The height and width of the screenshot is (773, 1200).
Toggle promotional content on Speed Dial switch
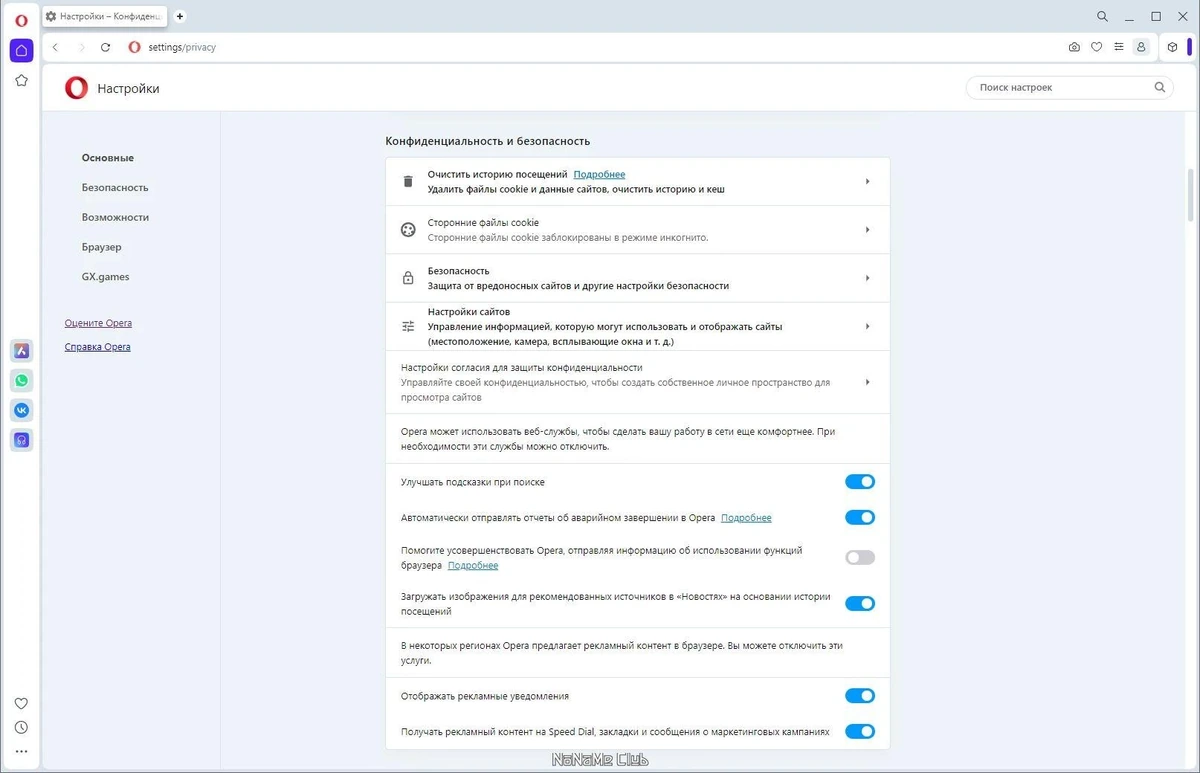point(860,731)
